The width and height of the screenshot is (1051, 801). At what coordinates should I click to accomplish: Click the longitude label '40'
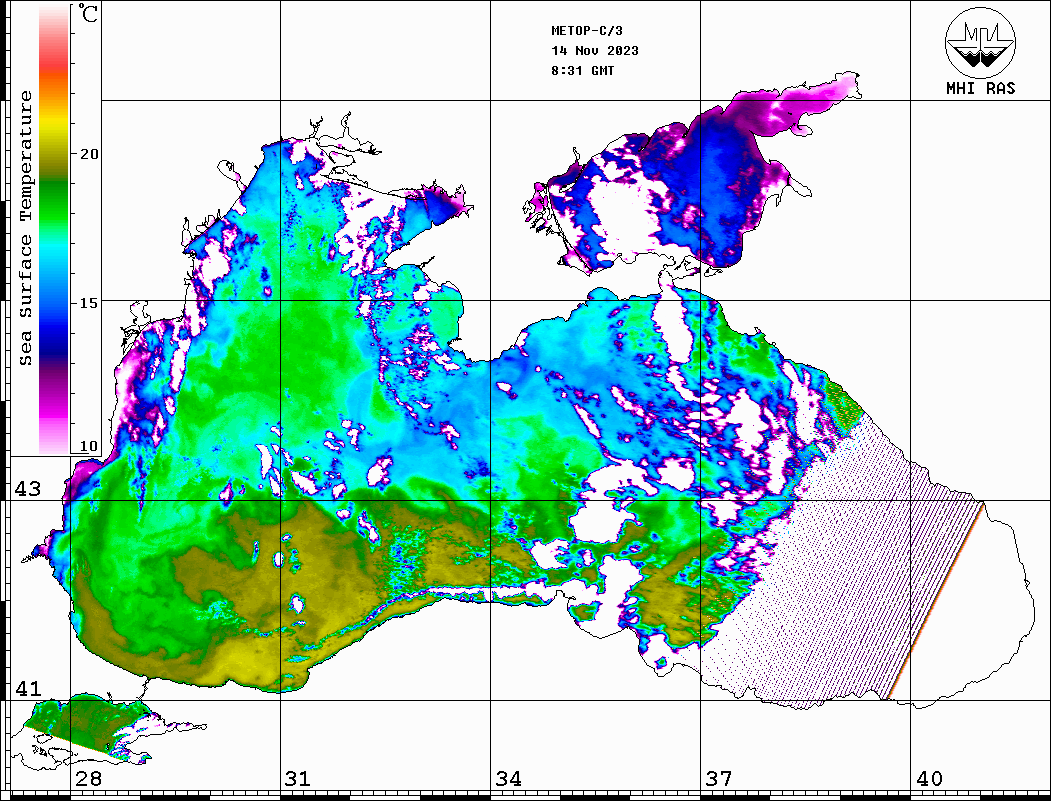coord(929,778)
